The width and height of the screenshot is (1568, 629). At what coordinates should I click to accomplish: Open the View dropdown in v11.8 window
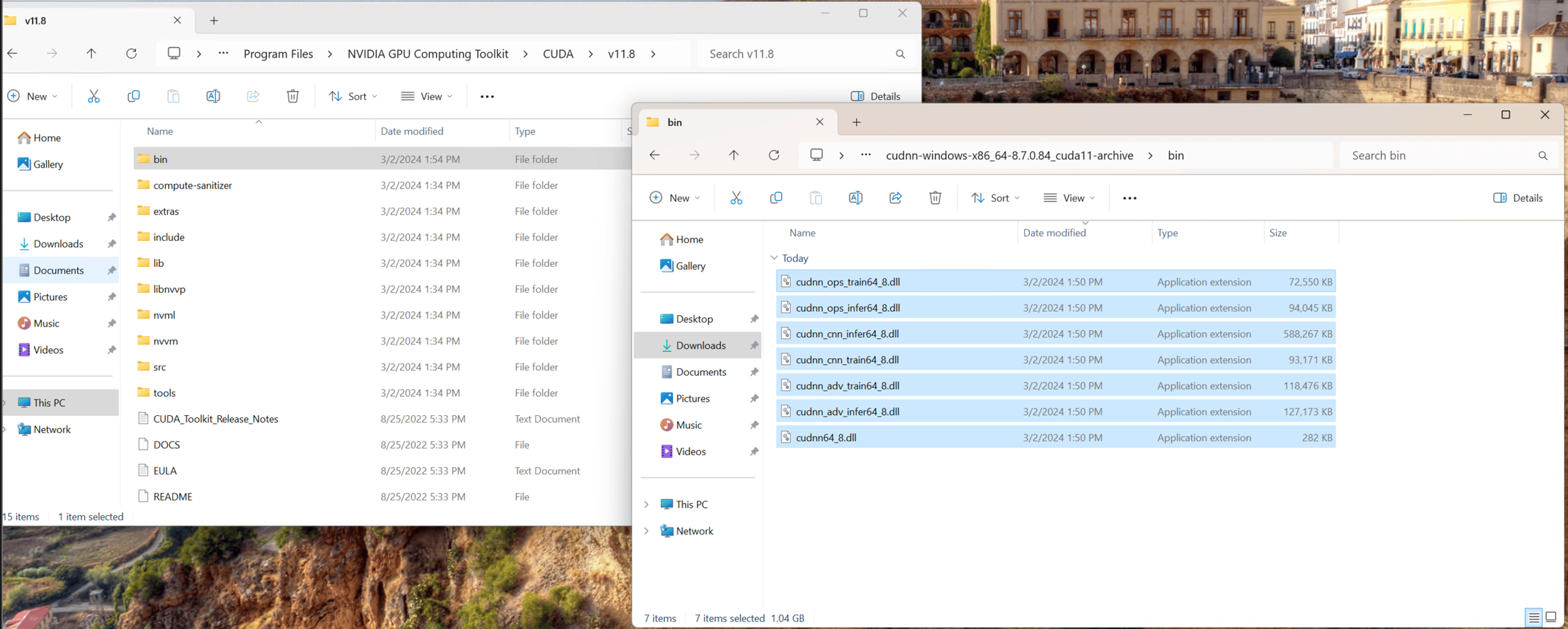click(x=427, y=96)
